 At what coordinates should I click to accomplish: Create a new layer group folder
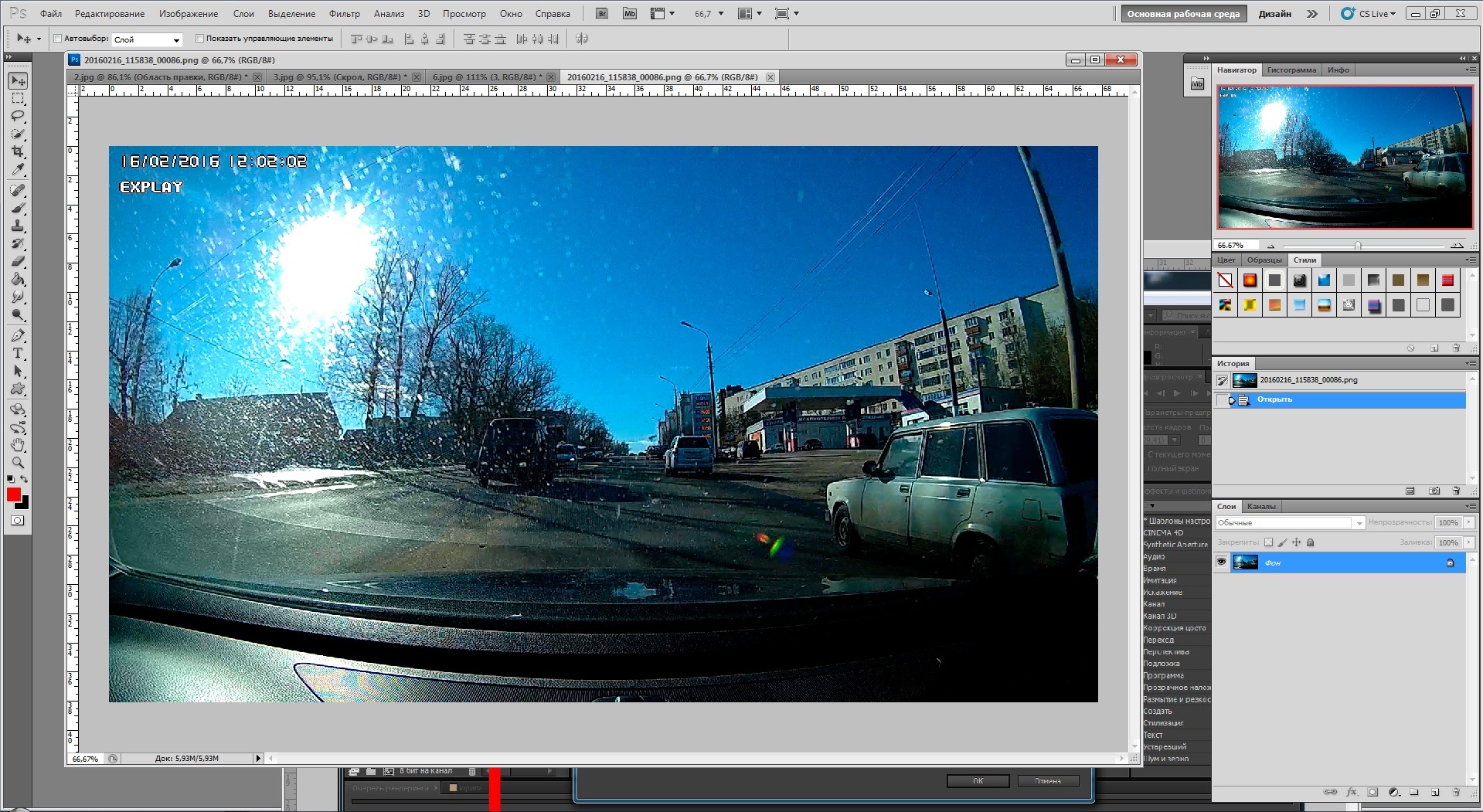pyautogui.click(x=1414, y=792)
